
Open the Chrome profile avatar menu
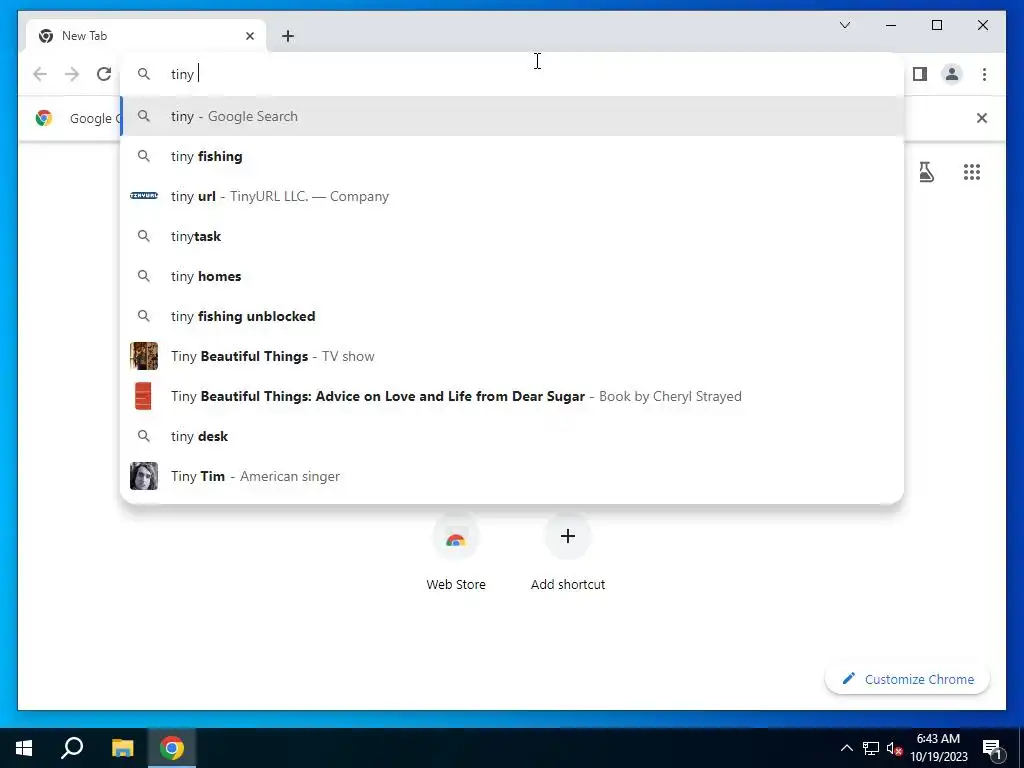(952, 74)
